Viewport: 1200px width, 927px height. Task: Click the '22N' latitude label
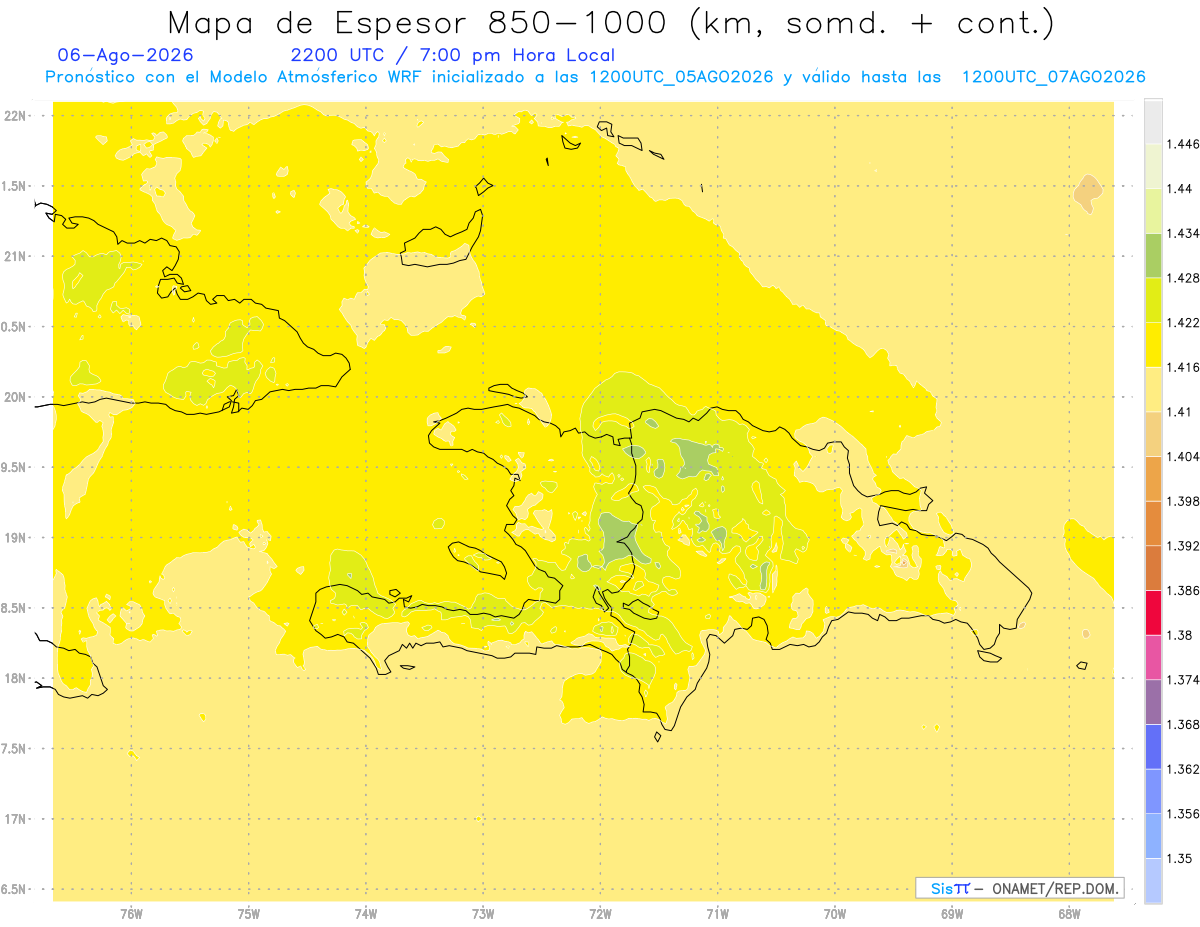[x=14, y=116]
